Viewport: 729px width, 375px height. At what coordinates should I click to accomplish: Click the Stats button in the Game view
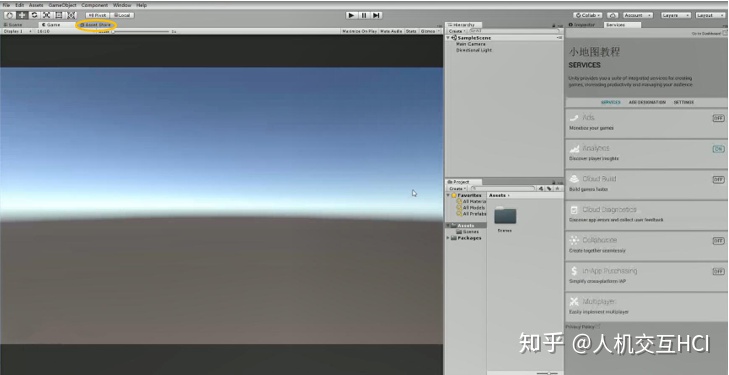(x=411, y=31)
